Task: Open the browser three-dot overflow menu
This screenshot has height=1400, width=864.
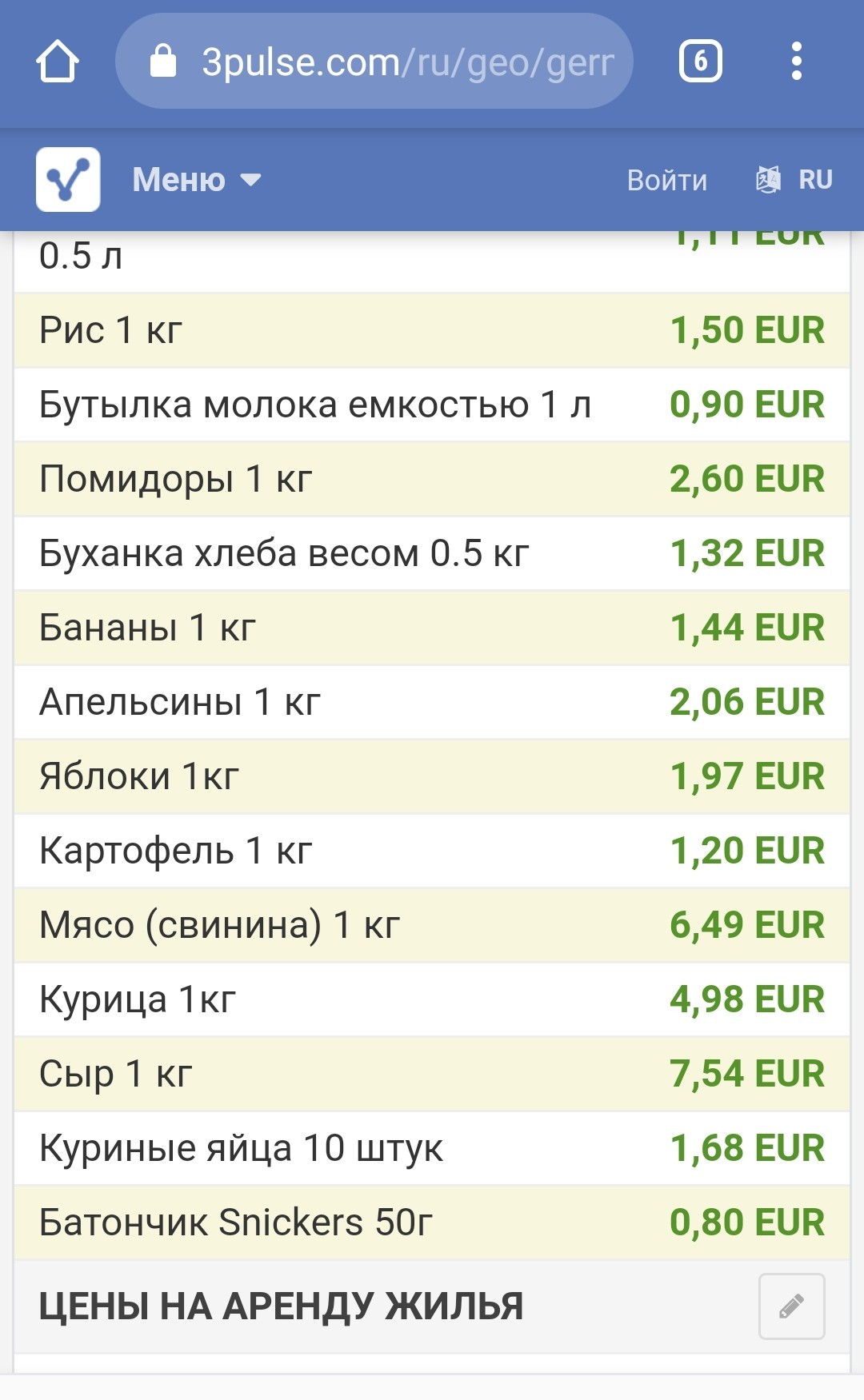Action: click(x=796, y=62)
